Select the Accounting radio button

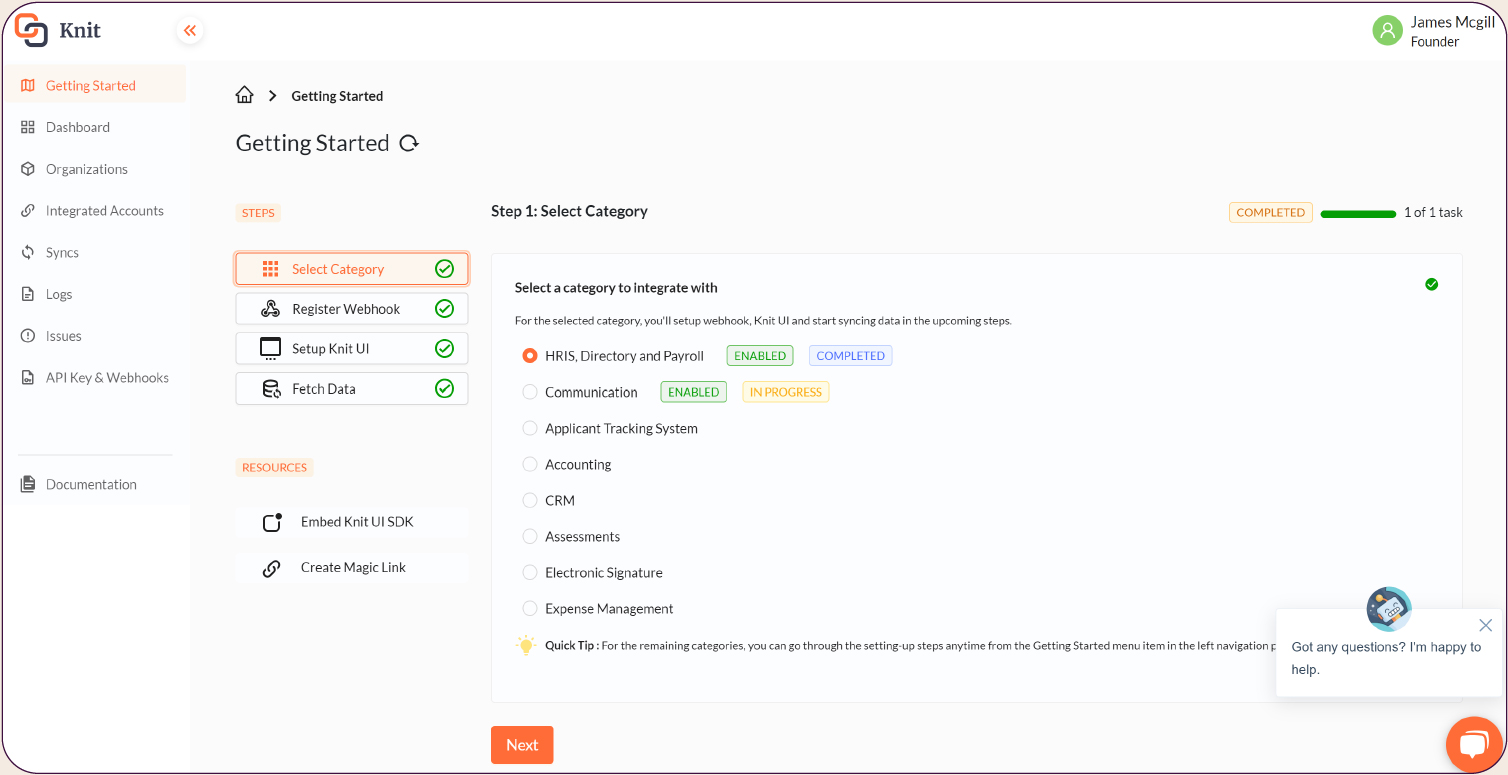point(530,464)
